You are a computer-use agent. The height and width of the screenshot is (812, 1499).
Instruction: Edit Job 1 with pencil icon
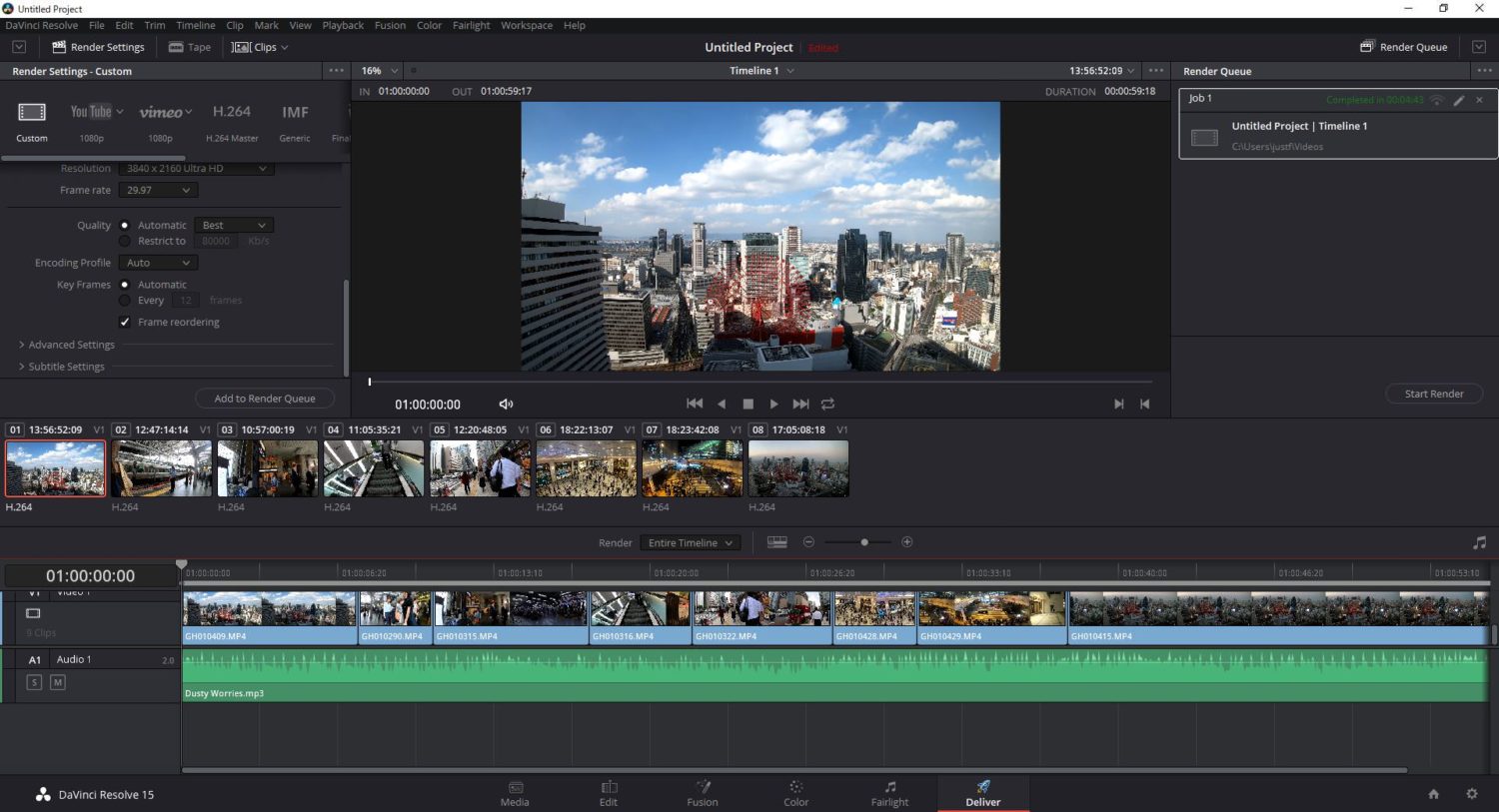point(1459,100)
